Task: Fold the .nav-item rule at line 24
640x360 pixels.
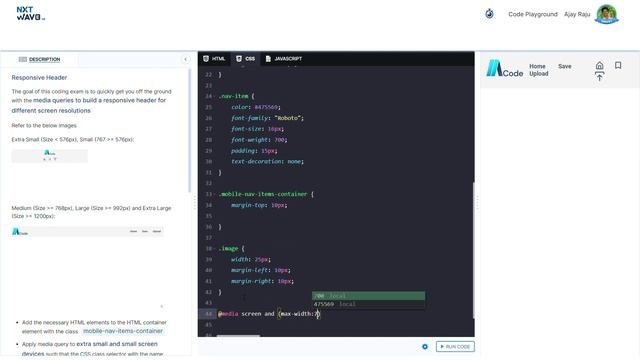Action: [x=215, y=96]
